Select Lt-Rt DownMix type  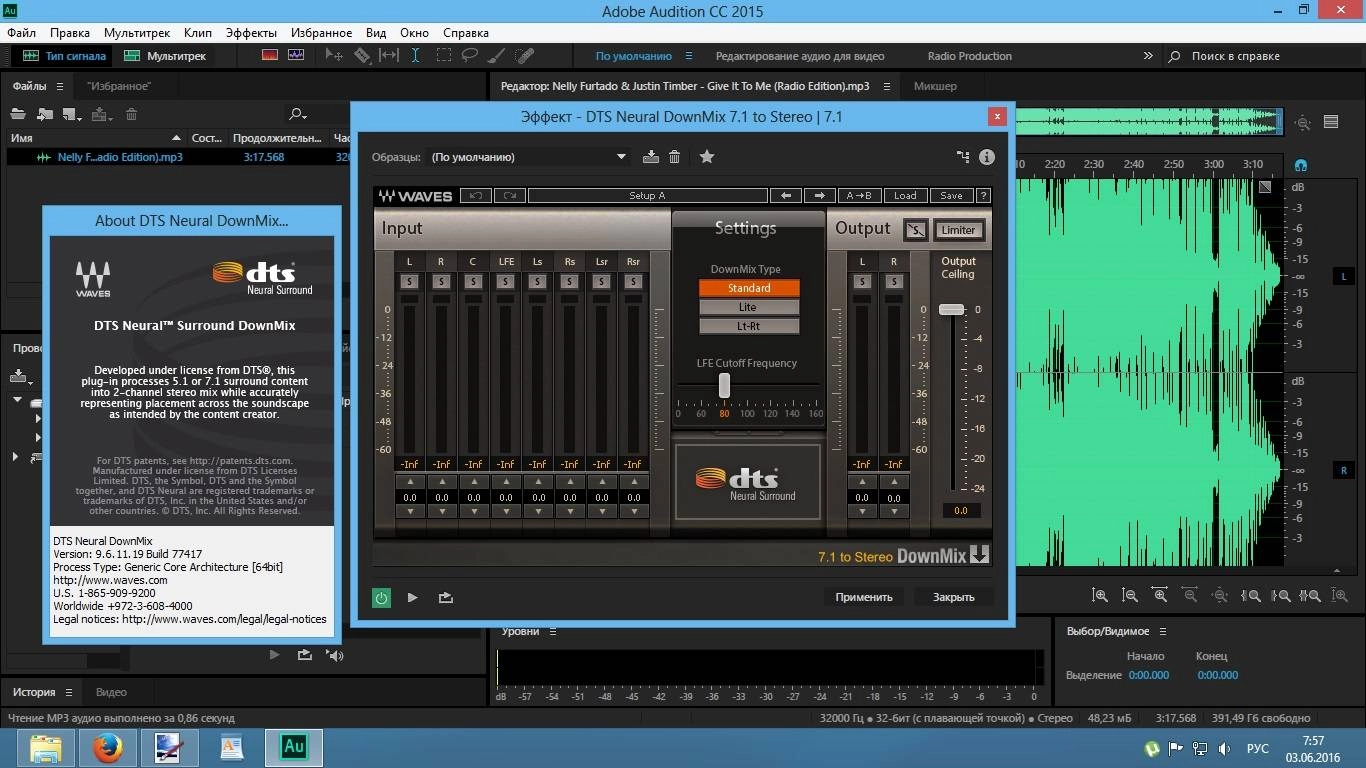pyautogui.click(x=749, y=326)
